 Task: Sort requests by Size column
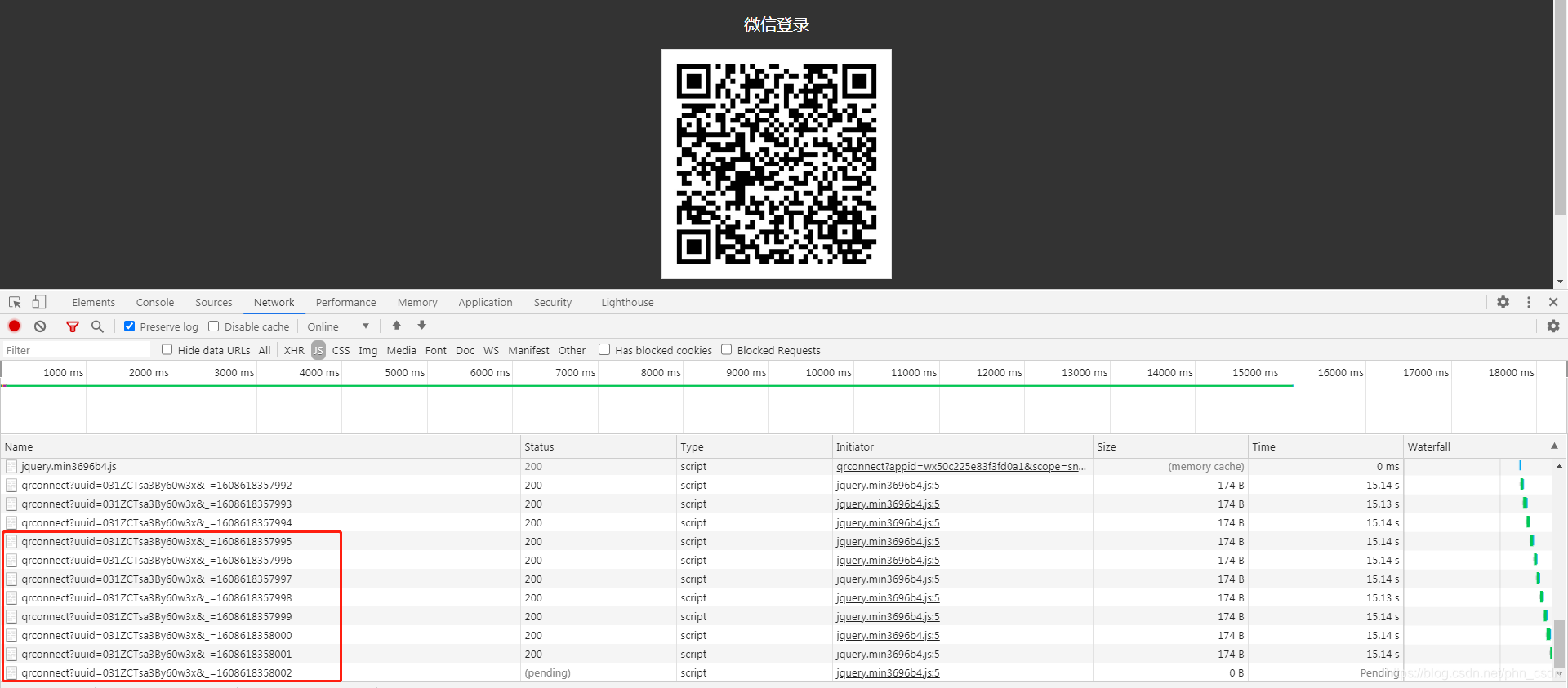1171,446
